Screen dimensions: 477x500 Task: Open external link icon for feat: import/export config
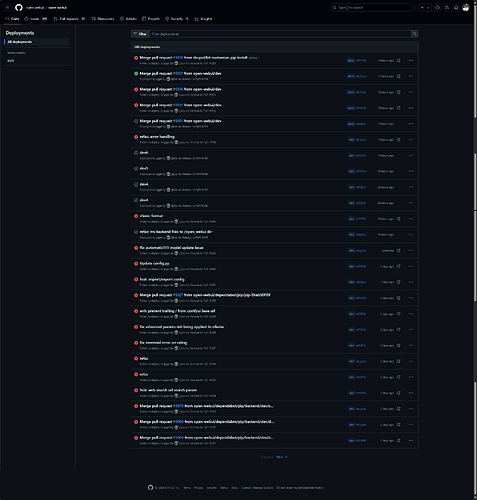399,282
